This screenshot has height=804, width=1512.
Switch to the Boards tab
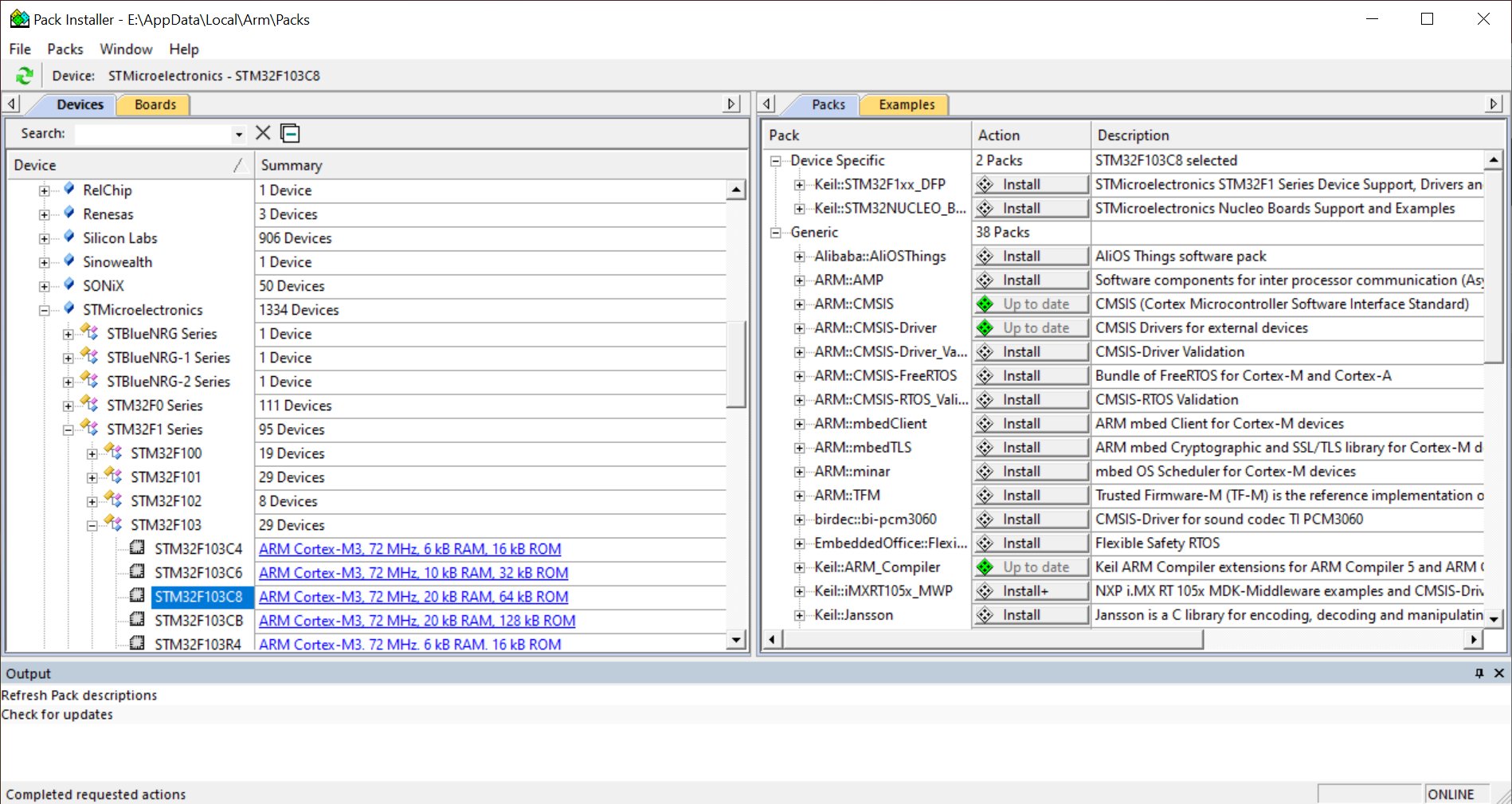point(155,104)
